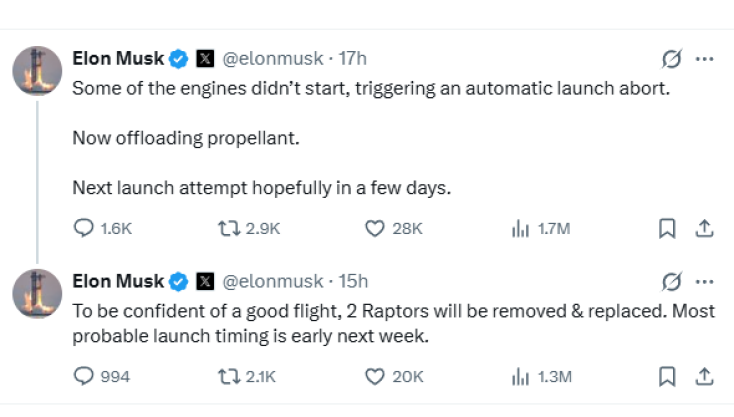Open more options menu on 15h tweet
Viewport: 734px width, 417px height.
pos(705,282)
